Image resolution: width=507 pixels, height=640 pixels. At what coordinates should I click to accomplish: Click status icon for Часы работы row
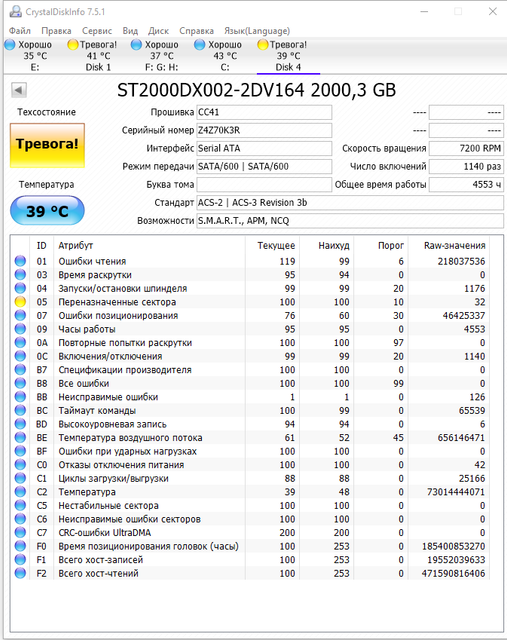pos(20,329)
